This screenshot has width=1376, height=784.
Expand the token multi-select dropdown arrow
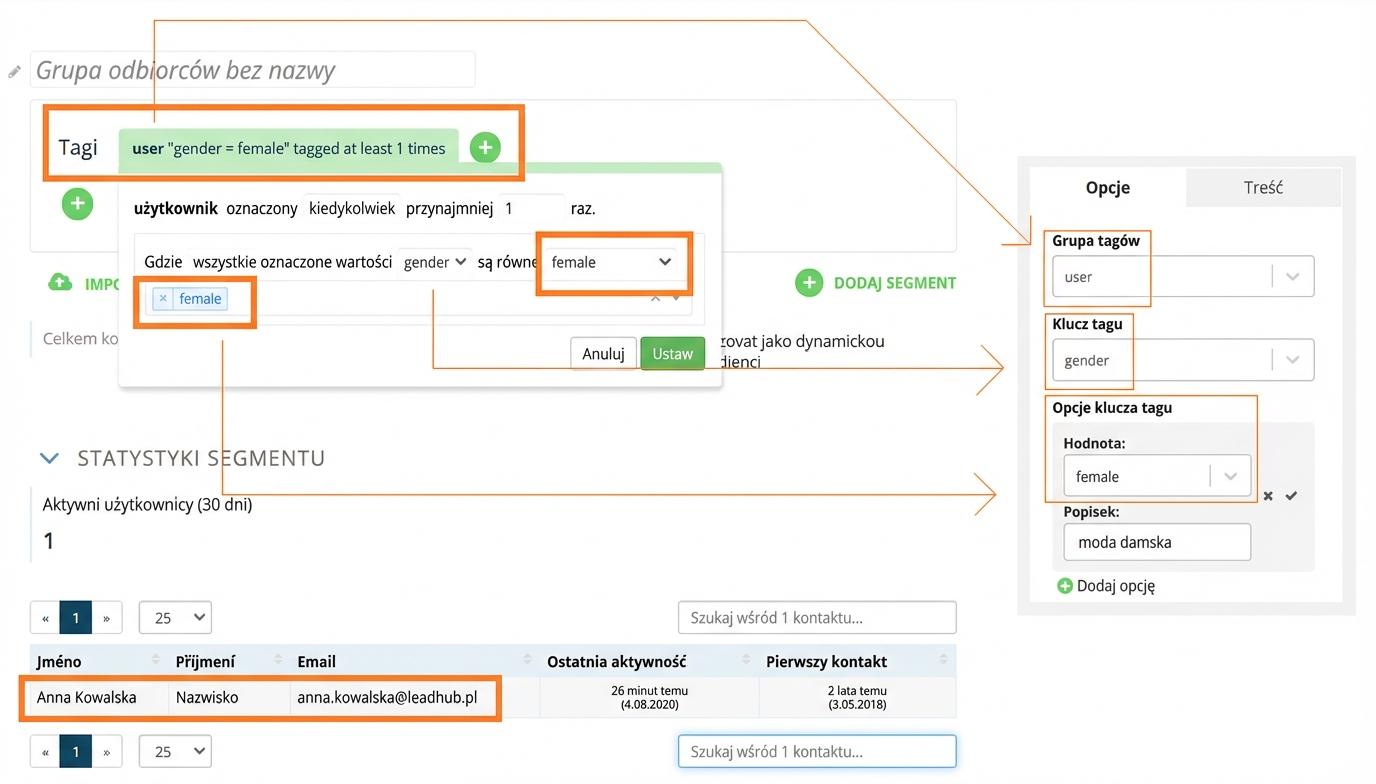(x=677, y=297)
